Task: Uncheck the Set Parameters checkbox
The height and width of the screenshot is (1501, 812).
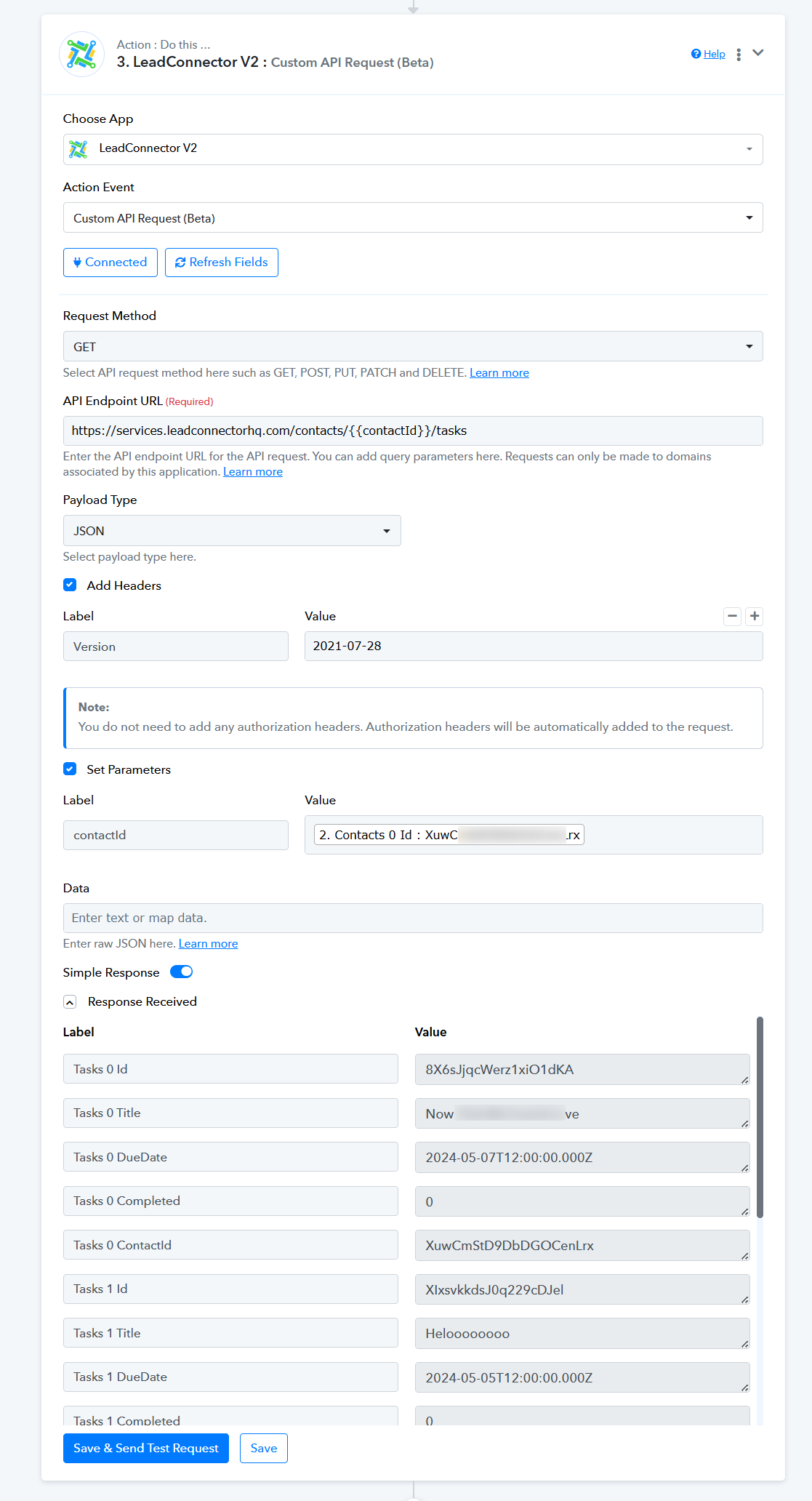Action: click(x=70, y=769)
